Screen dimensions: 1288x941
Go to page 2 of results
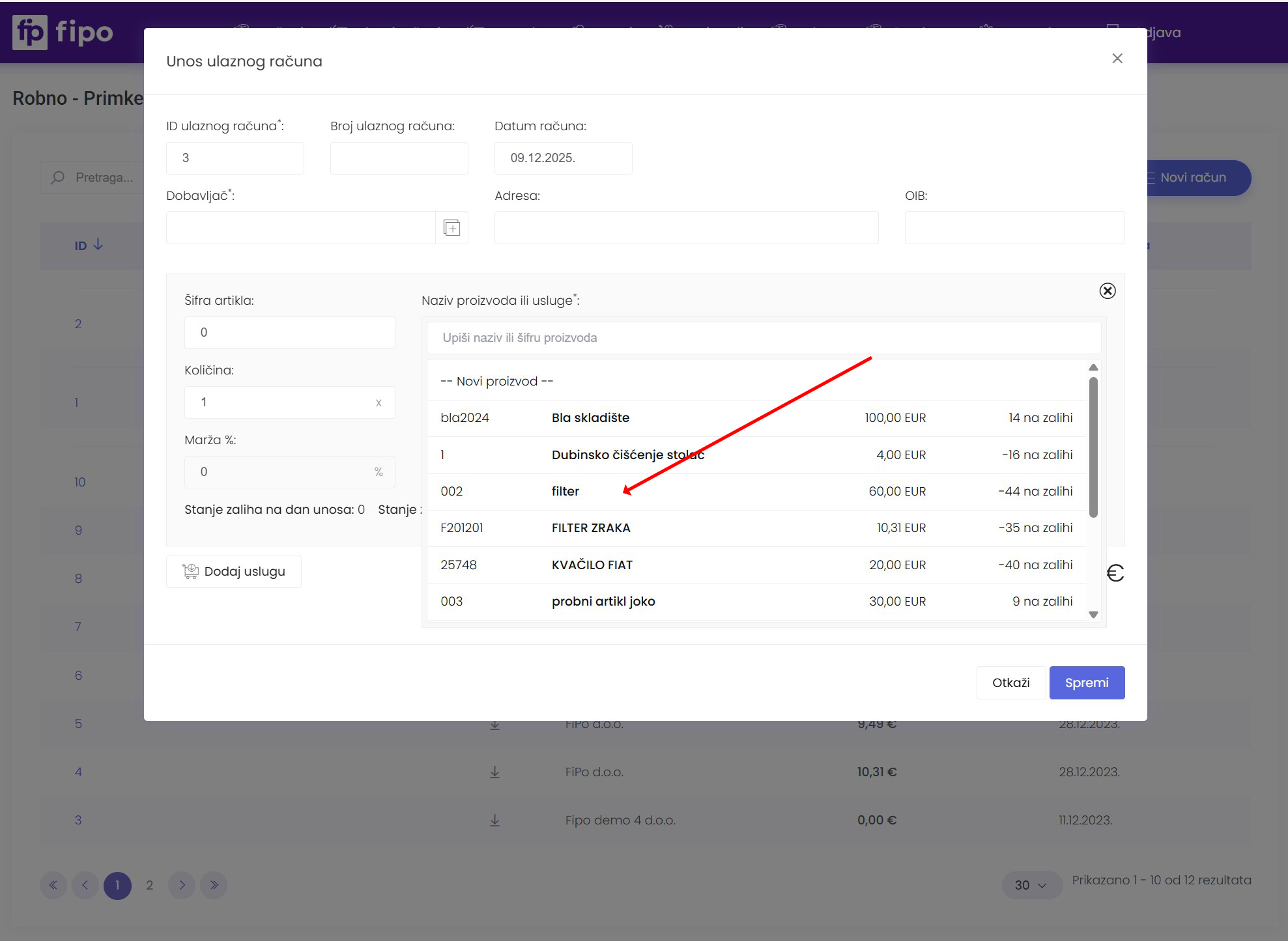click(x=149, y=885)
